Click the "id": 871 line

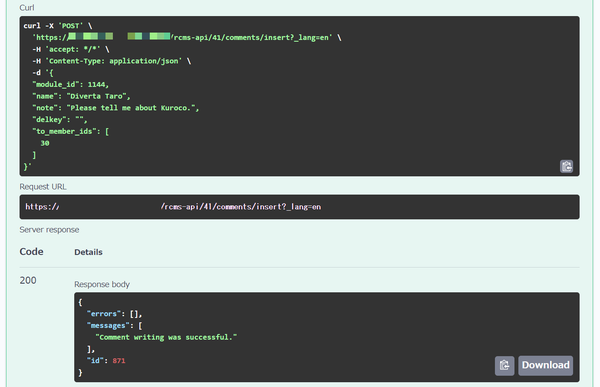(x=106, y=360)
